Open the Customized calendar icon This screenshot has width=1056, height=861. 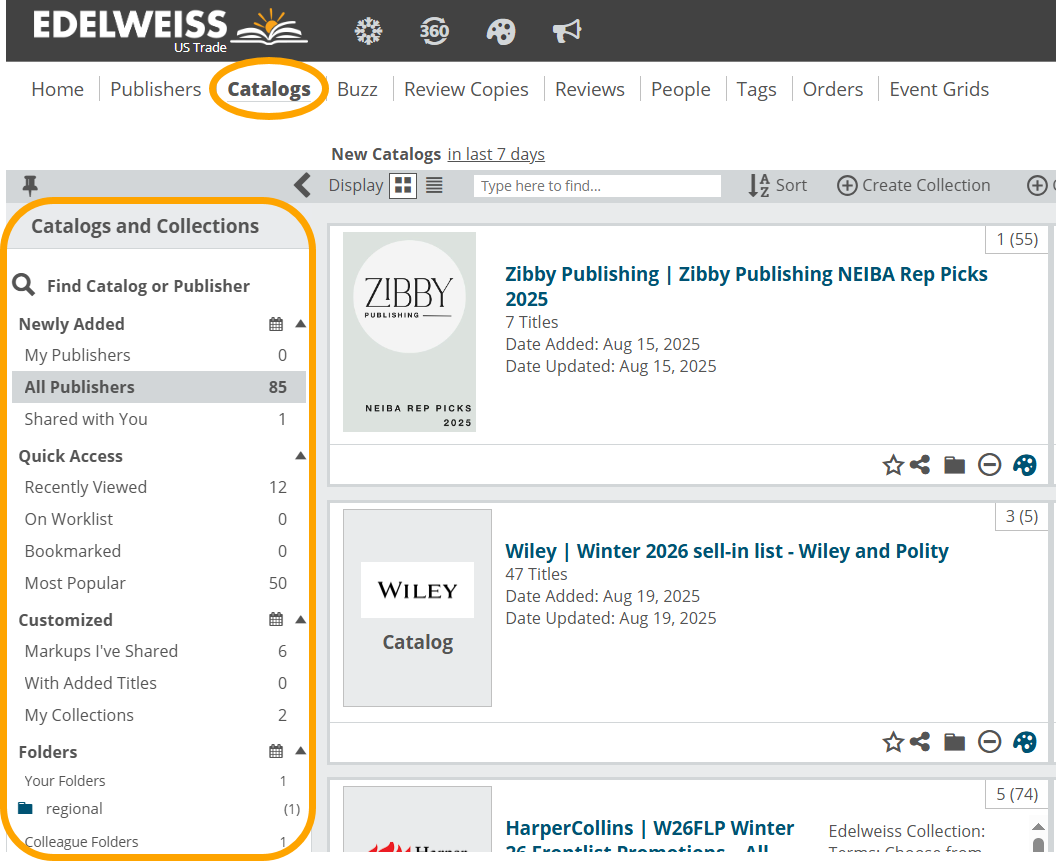click(x=276, y=619)
